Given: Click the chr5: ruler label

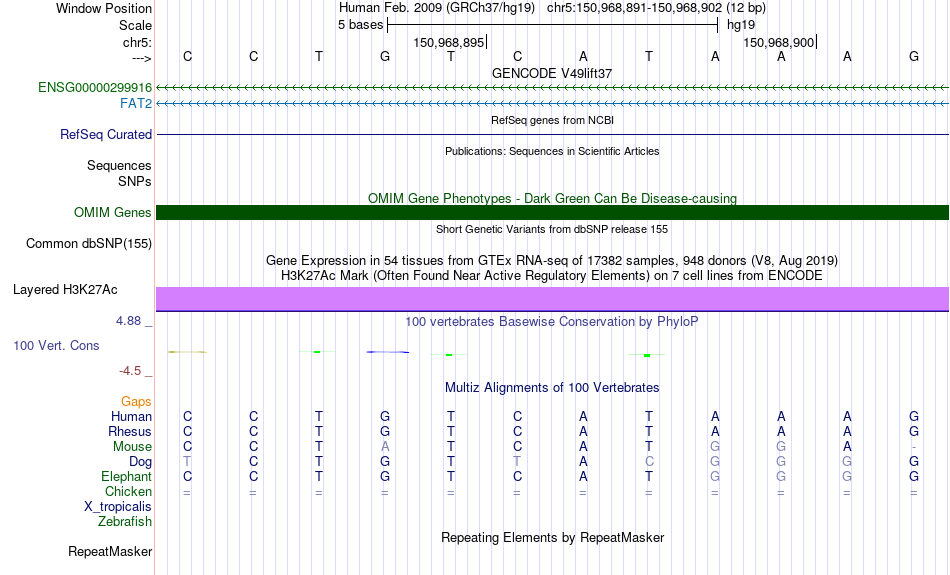Looking at the screenshot, I should tap(138, 42).
